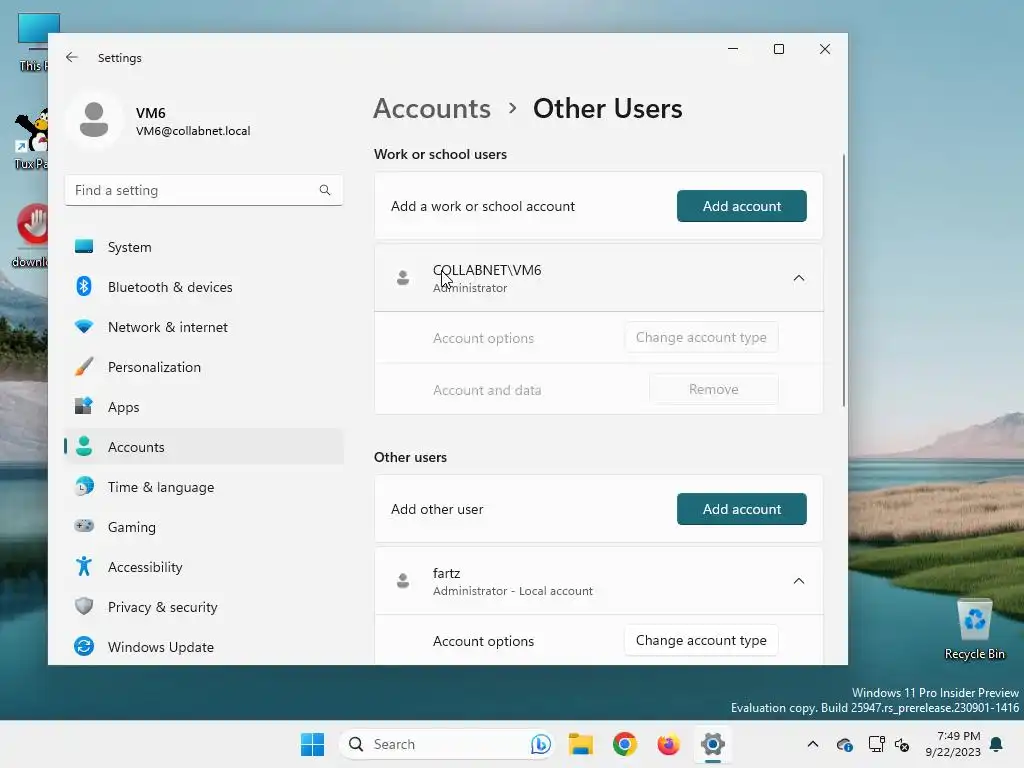Open the System settings category
Viewport: 1024px width, 768px height.
click(x=204, y=247)
